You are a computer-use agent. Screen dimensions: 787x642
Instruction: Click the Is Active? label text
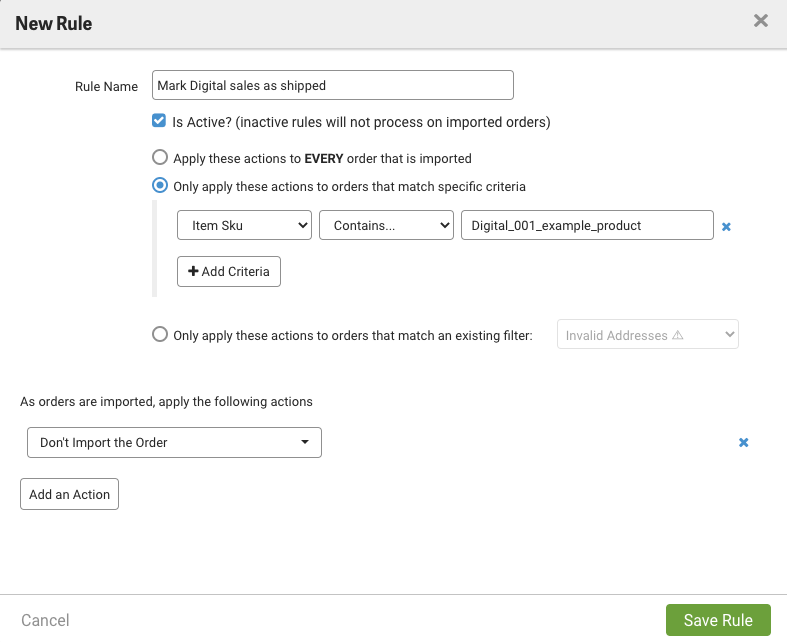361,122
